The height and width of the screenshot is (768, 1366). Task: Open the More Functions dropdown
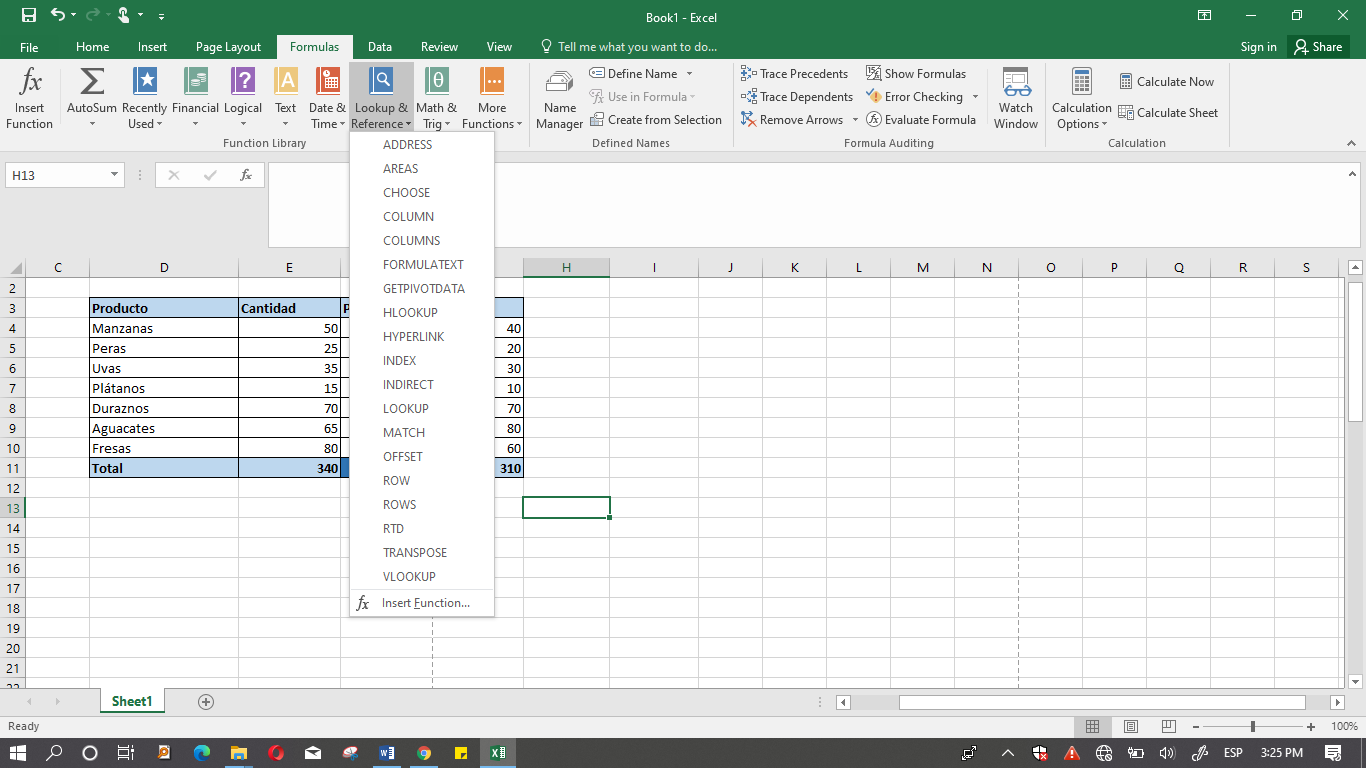tap(491, 97)
